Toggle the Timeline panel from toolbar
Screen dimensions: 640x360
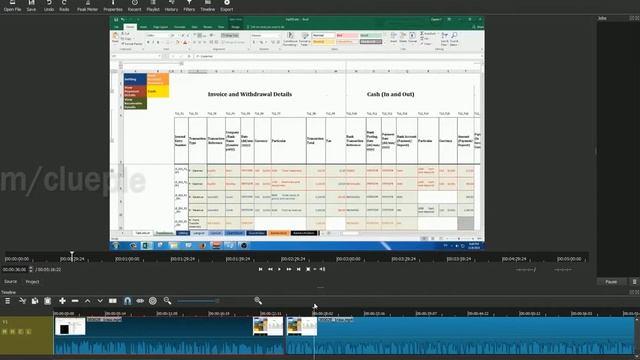coord(207,6)
